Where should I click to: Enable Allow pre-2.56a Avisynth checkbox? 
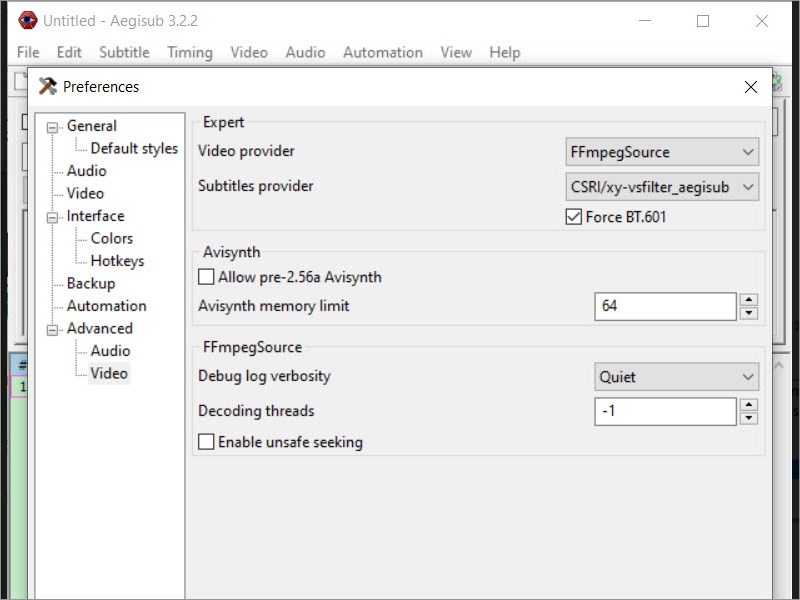(207, 277)
